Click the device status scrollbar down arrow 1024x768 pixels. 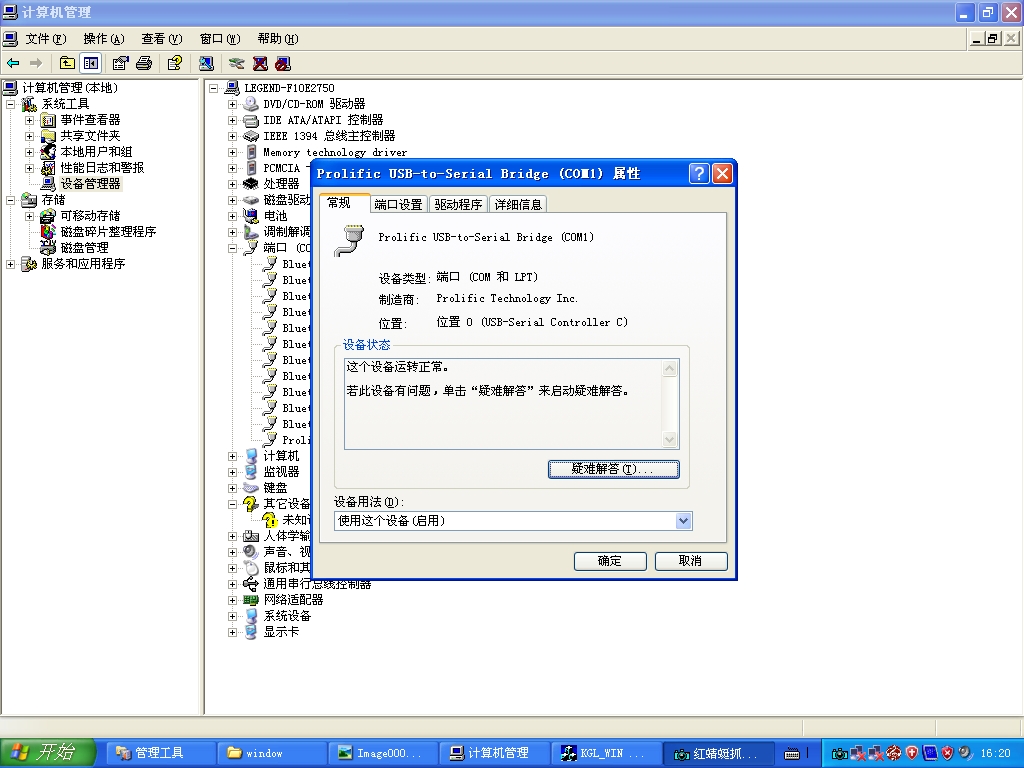click(669, 440)
